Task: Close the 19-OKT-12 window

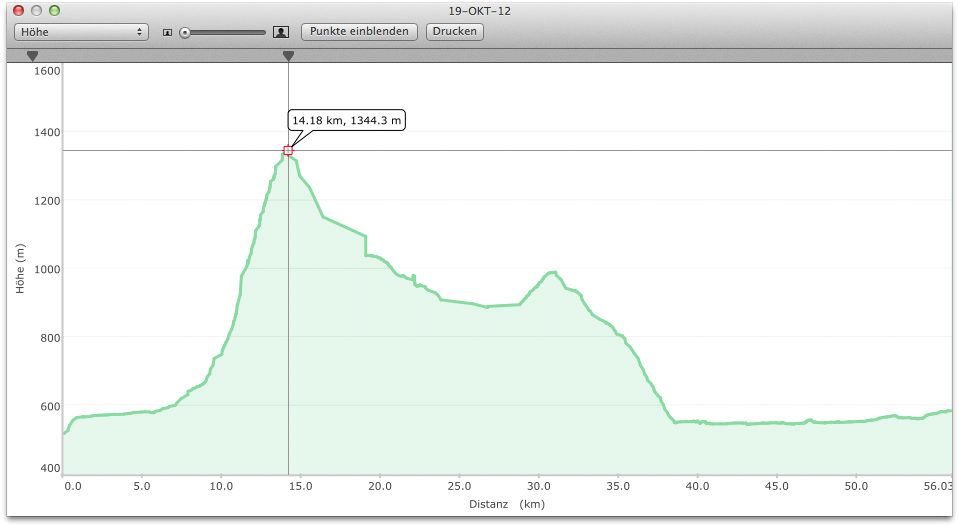Action: (18, 11)
